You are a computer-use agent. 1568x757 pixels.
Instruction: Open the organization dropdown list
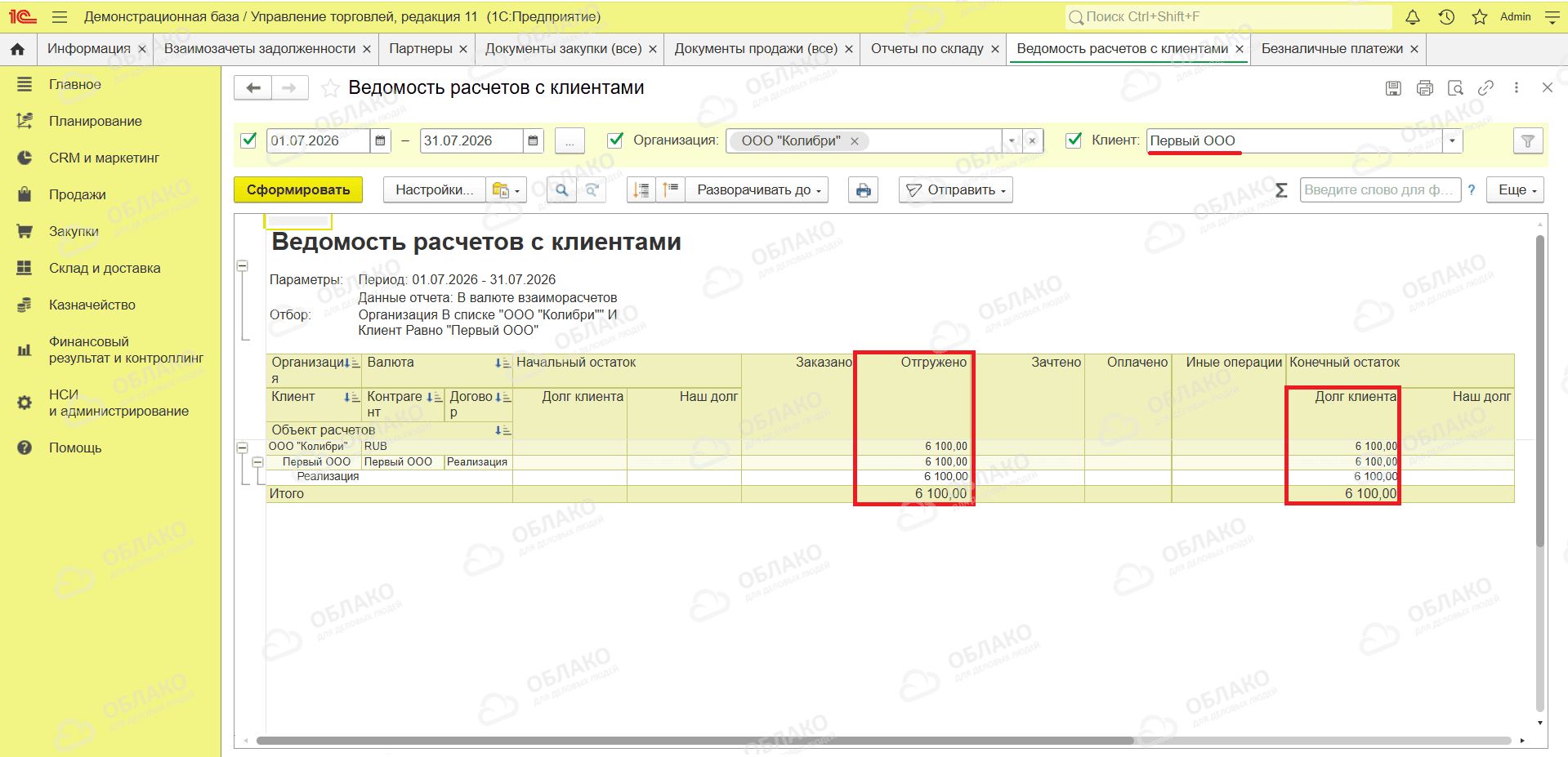pos(1012,141)
